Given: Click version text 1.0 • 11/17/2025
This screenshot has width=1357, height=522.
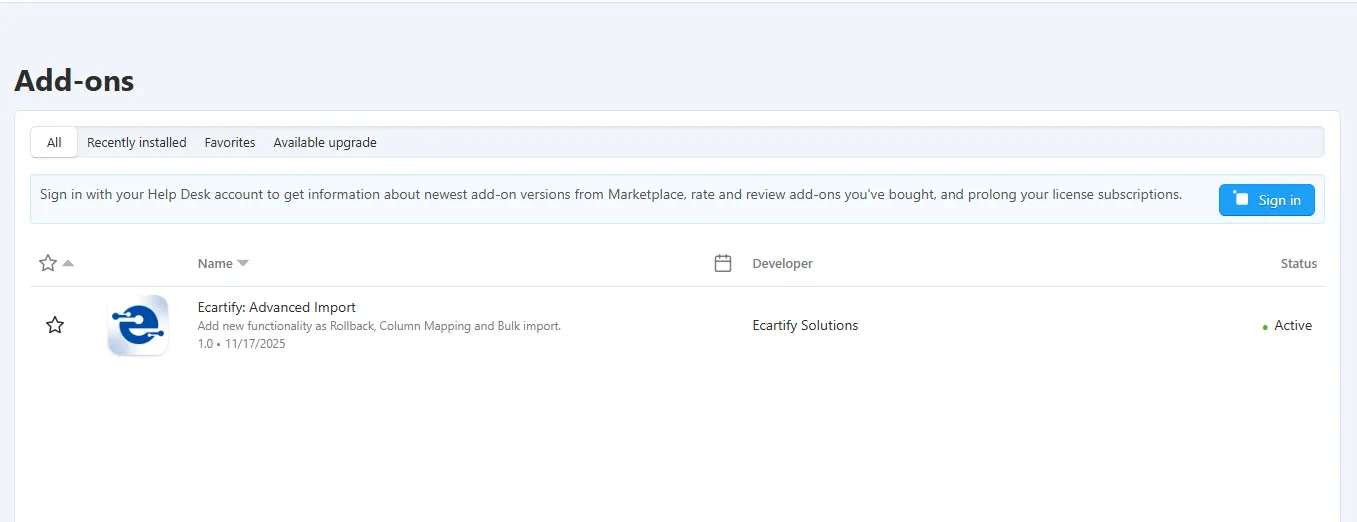Looking at the screenshot, I should pyautogui.click(x=241, y=344).
